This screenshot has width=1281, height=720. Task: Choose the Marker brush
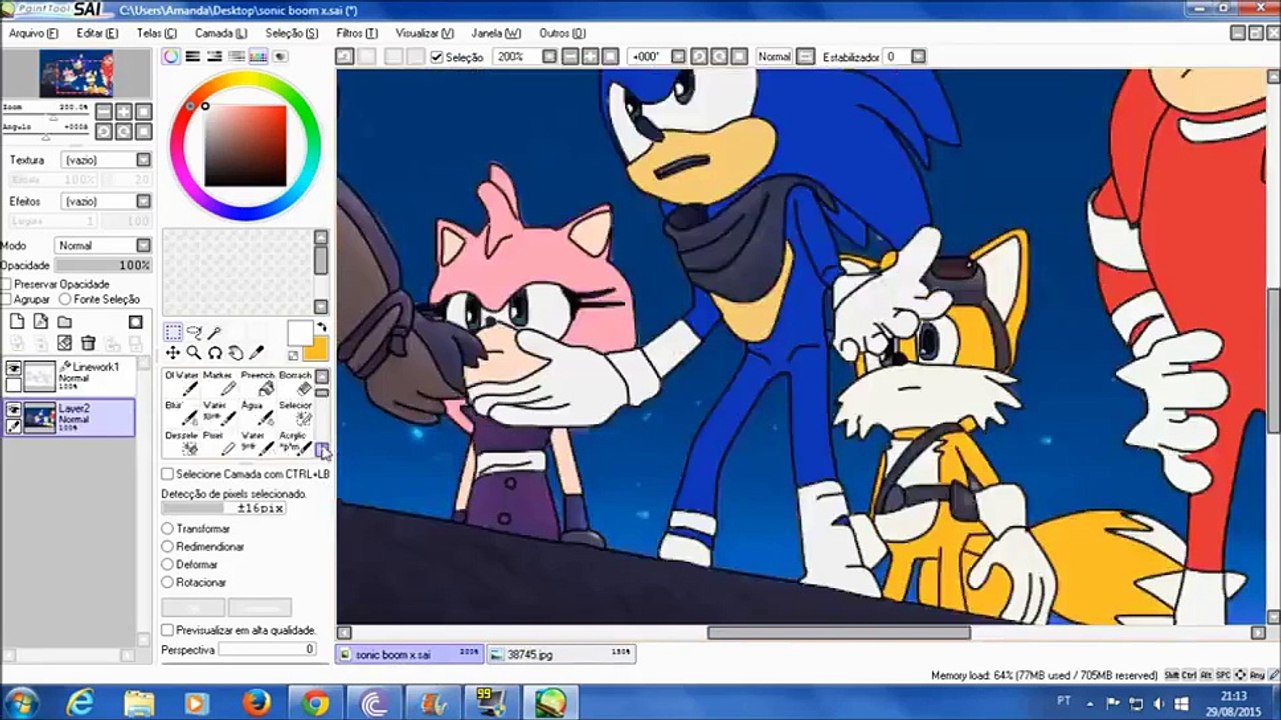point(219,384)
